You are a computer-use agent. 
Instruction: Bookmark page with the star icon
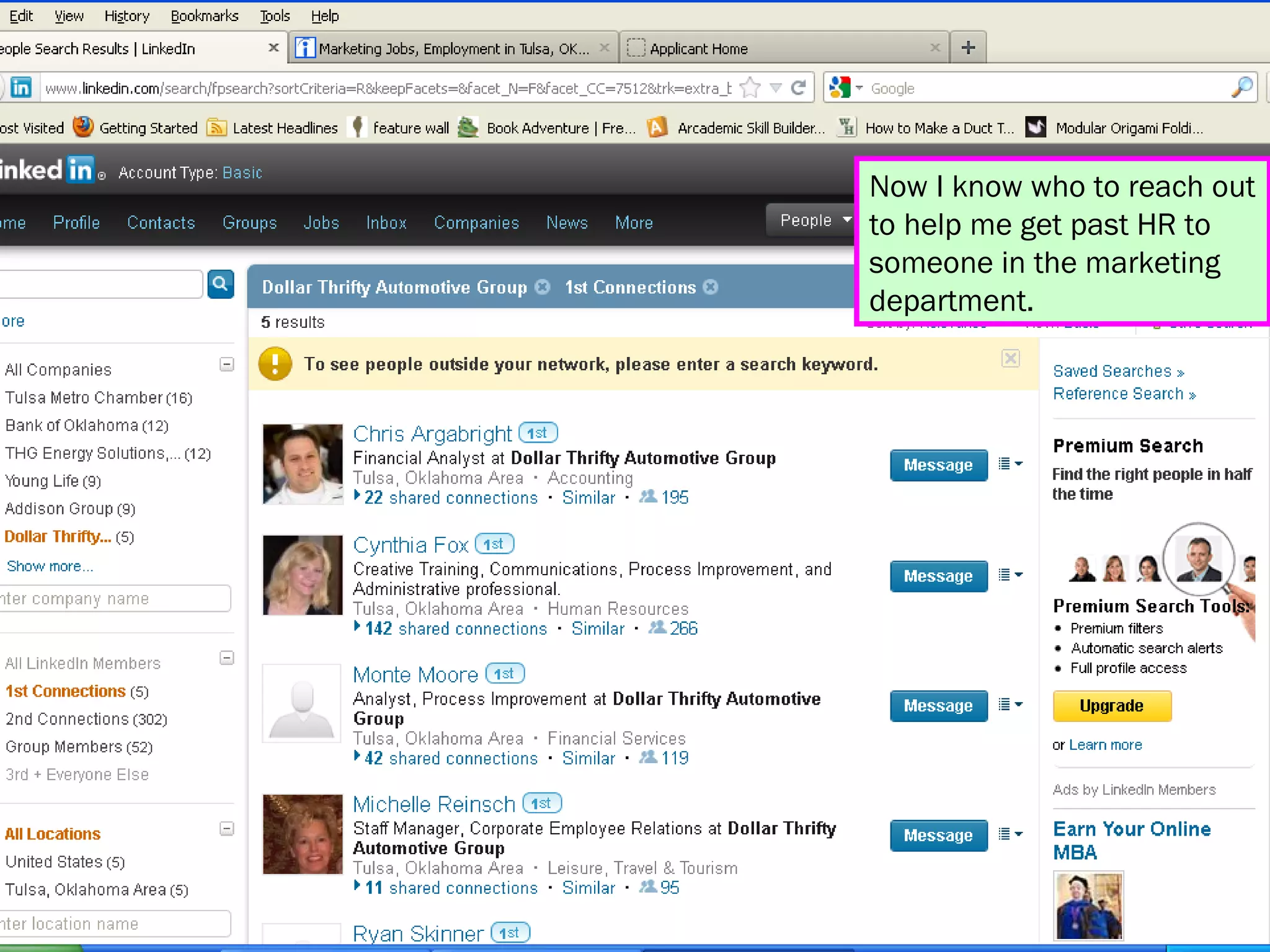pos(750,88)
